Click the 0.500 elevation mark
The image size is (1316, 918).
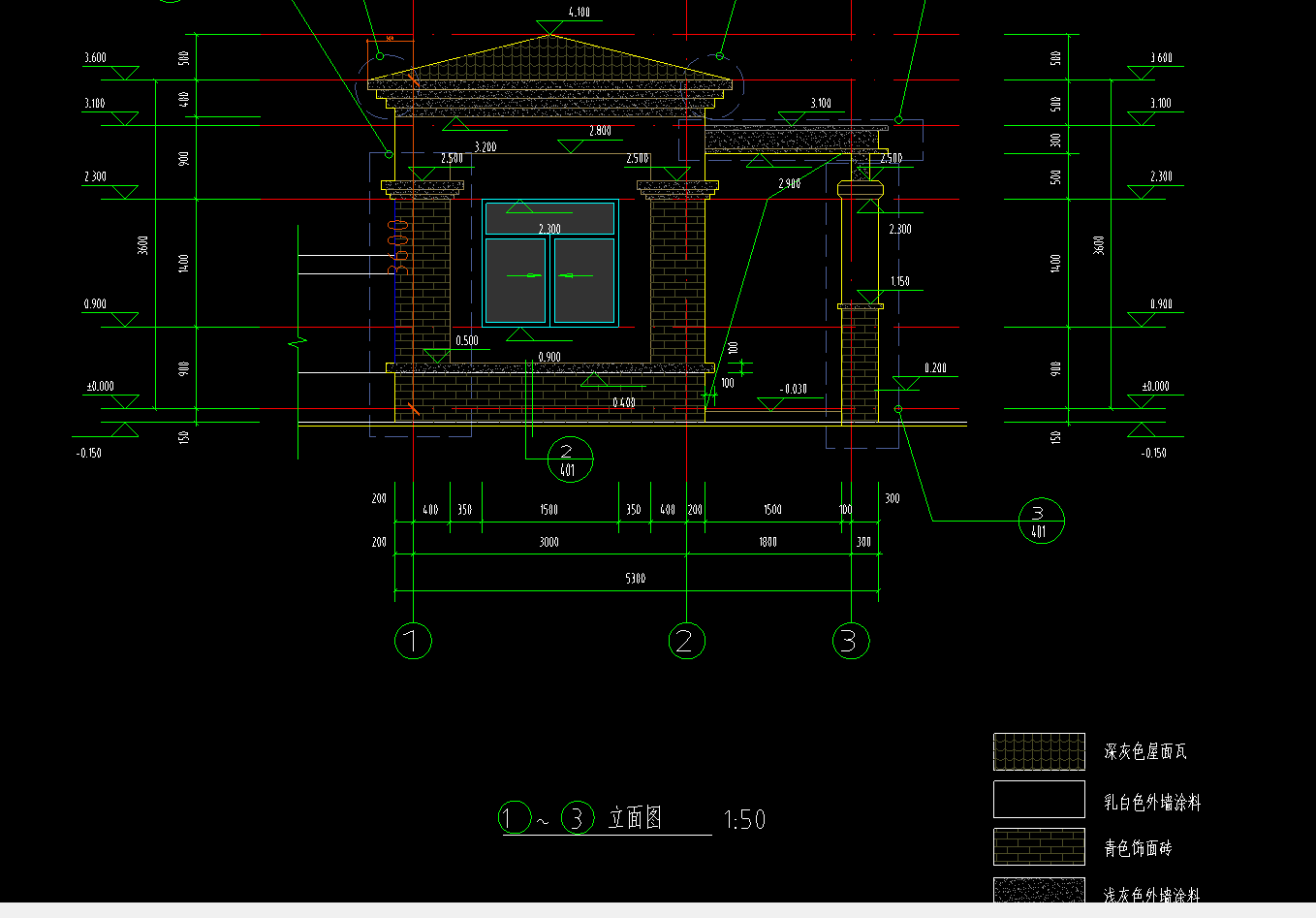pyautogui.click(x=467, y=341)
